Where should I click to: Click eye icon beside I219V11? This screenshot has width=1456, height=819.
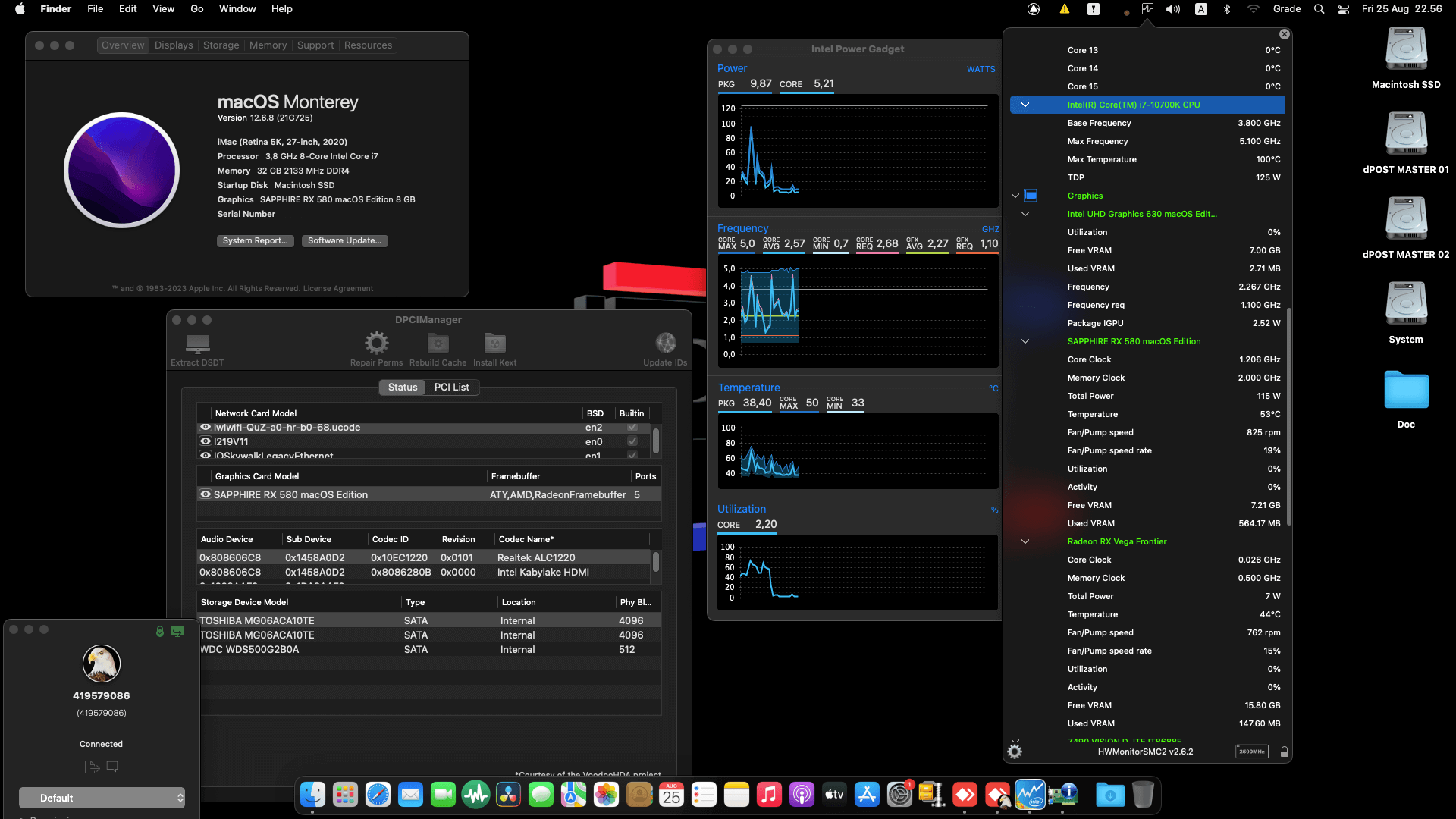click(205, 441)
